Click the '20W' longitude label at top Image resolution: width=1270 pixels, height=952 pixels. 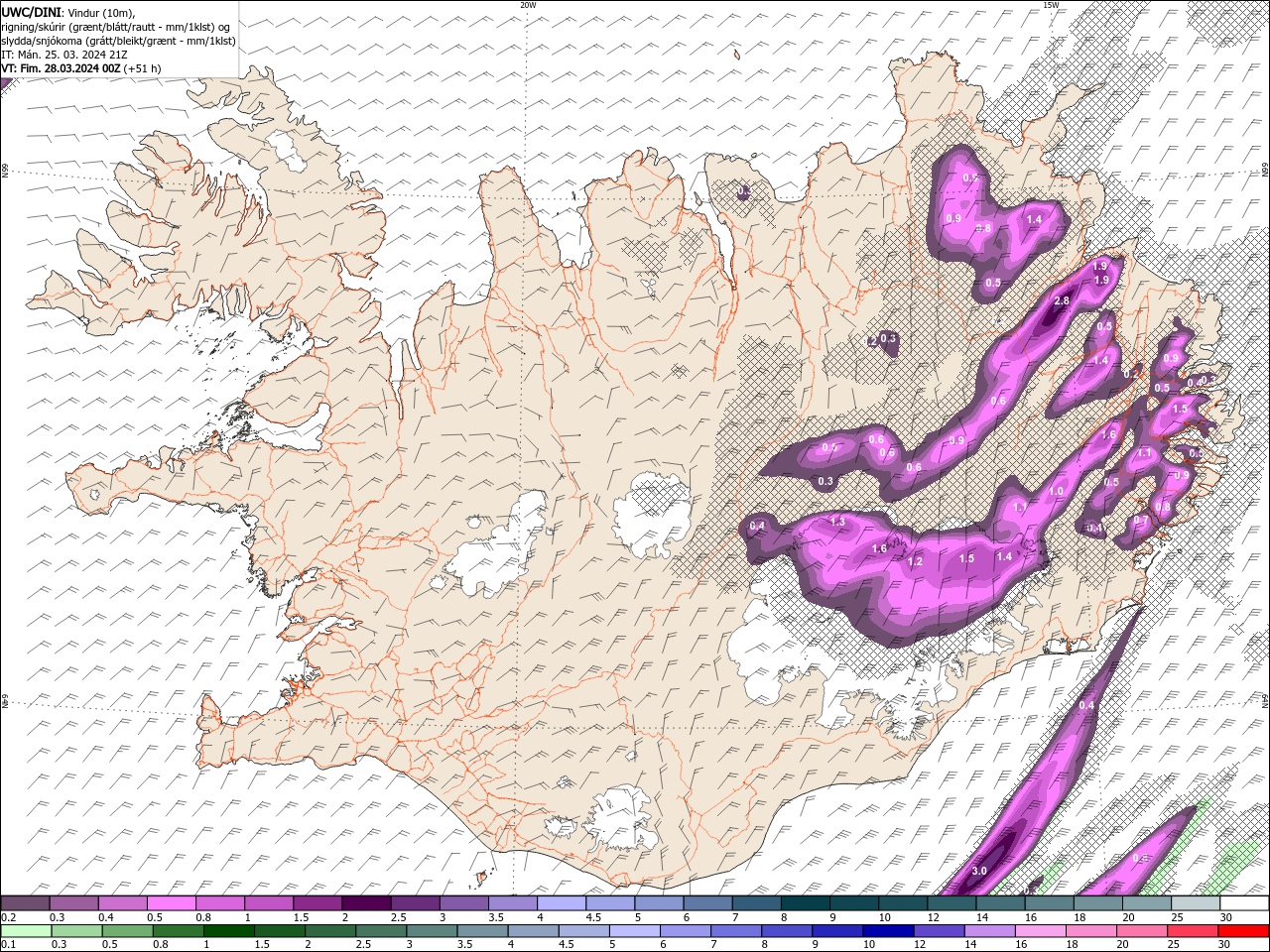(x=528, y=5)
